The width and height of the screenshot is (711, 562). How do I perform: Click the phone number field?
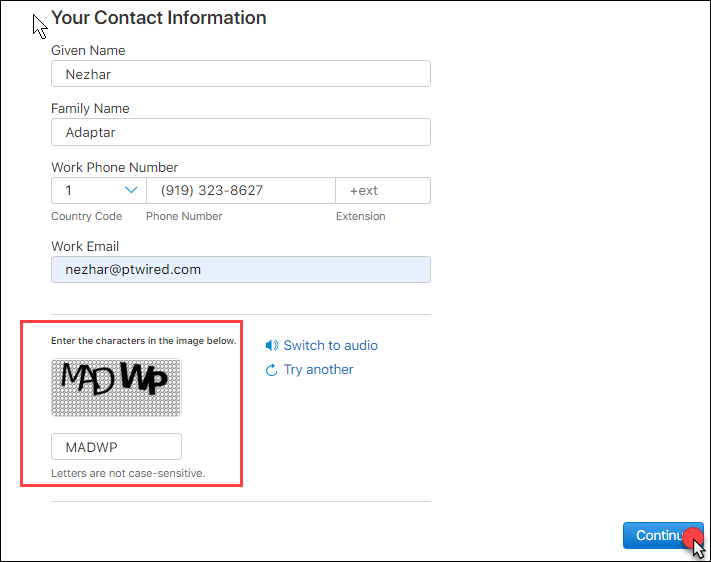tap(240, 190)
